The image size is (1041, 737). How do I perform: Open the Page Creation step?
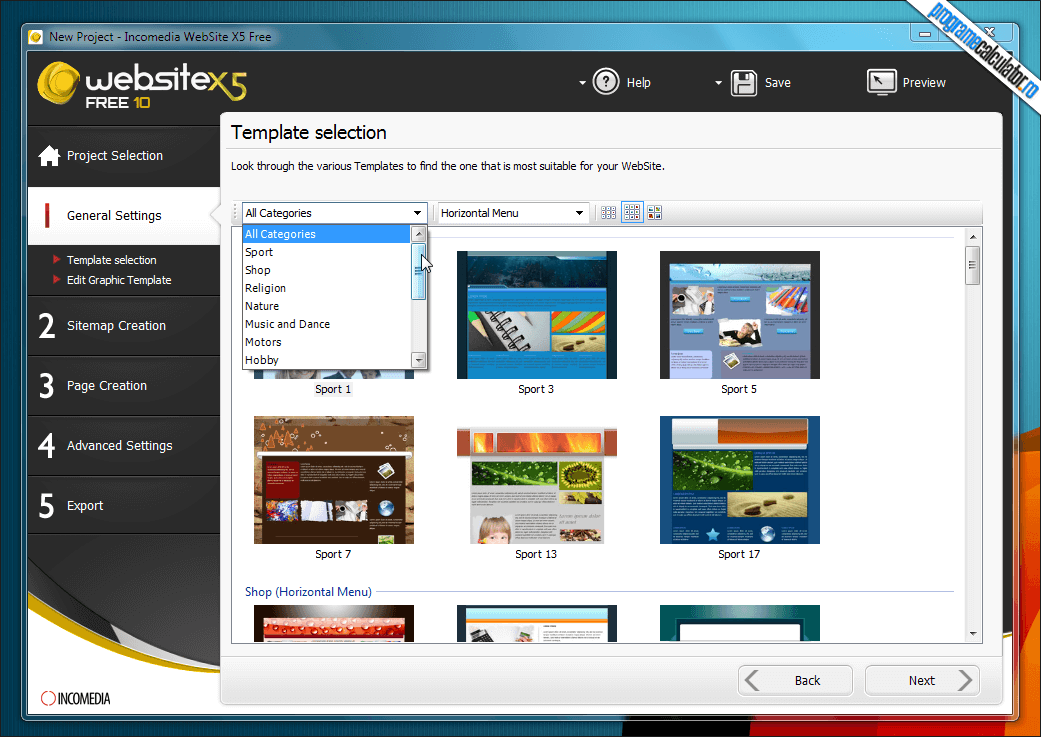tap(124, 386)
